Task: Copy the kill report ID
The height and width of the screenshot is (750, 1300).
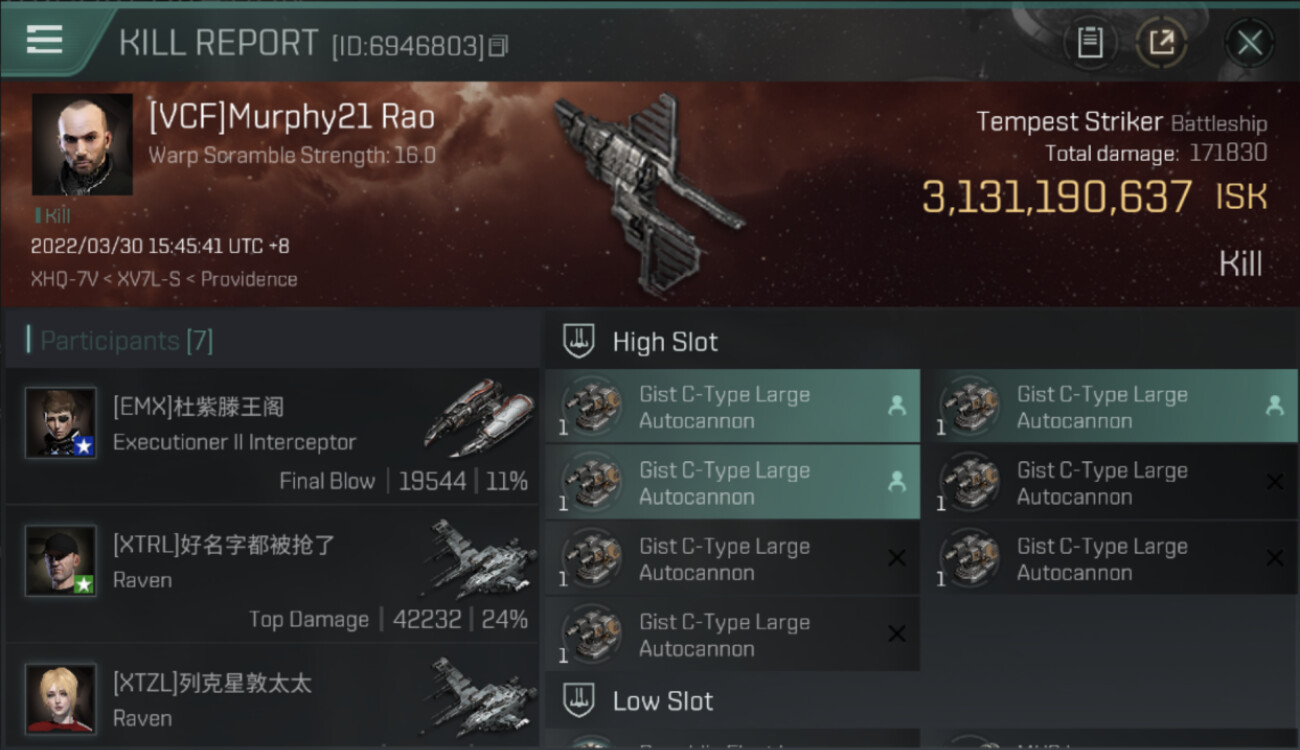Action: (x=498, y=46)
